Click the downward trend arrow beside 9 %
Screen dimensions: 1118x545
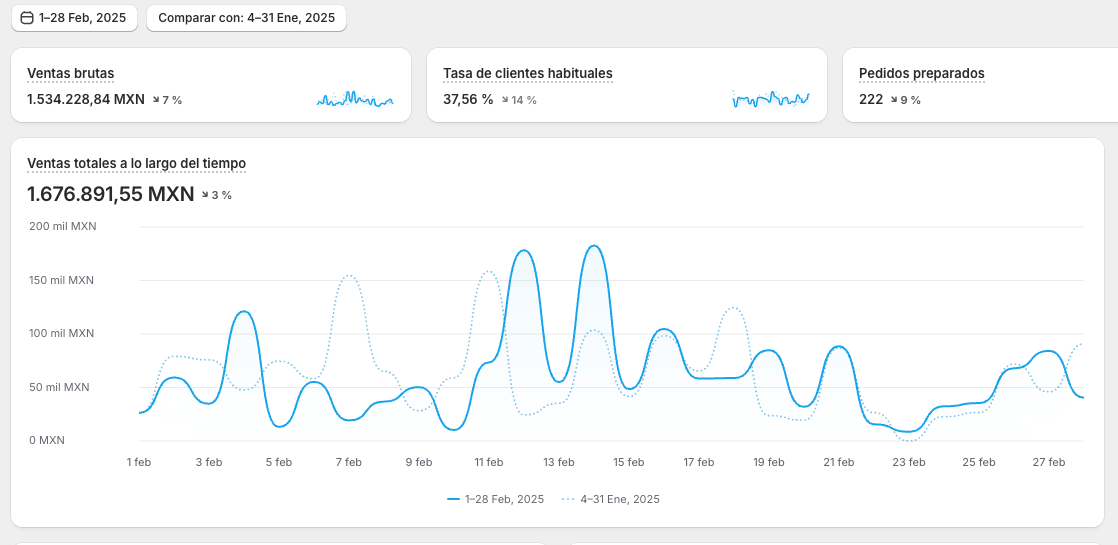[893, 100]
